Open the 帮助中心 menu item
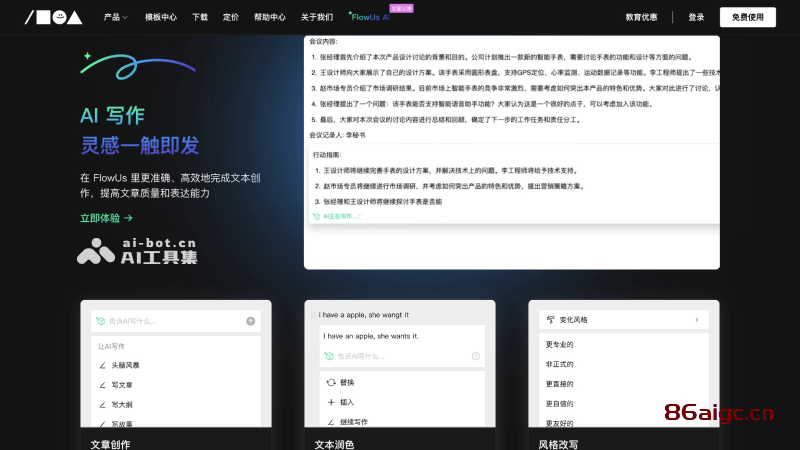The height and width of the screenshot is (450, 800). tap(270, 17)
